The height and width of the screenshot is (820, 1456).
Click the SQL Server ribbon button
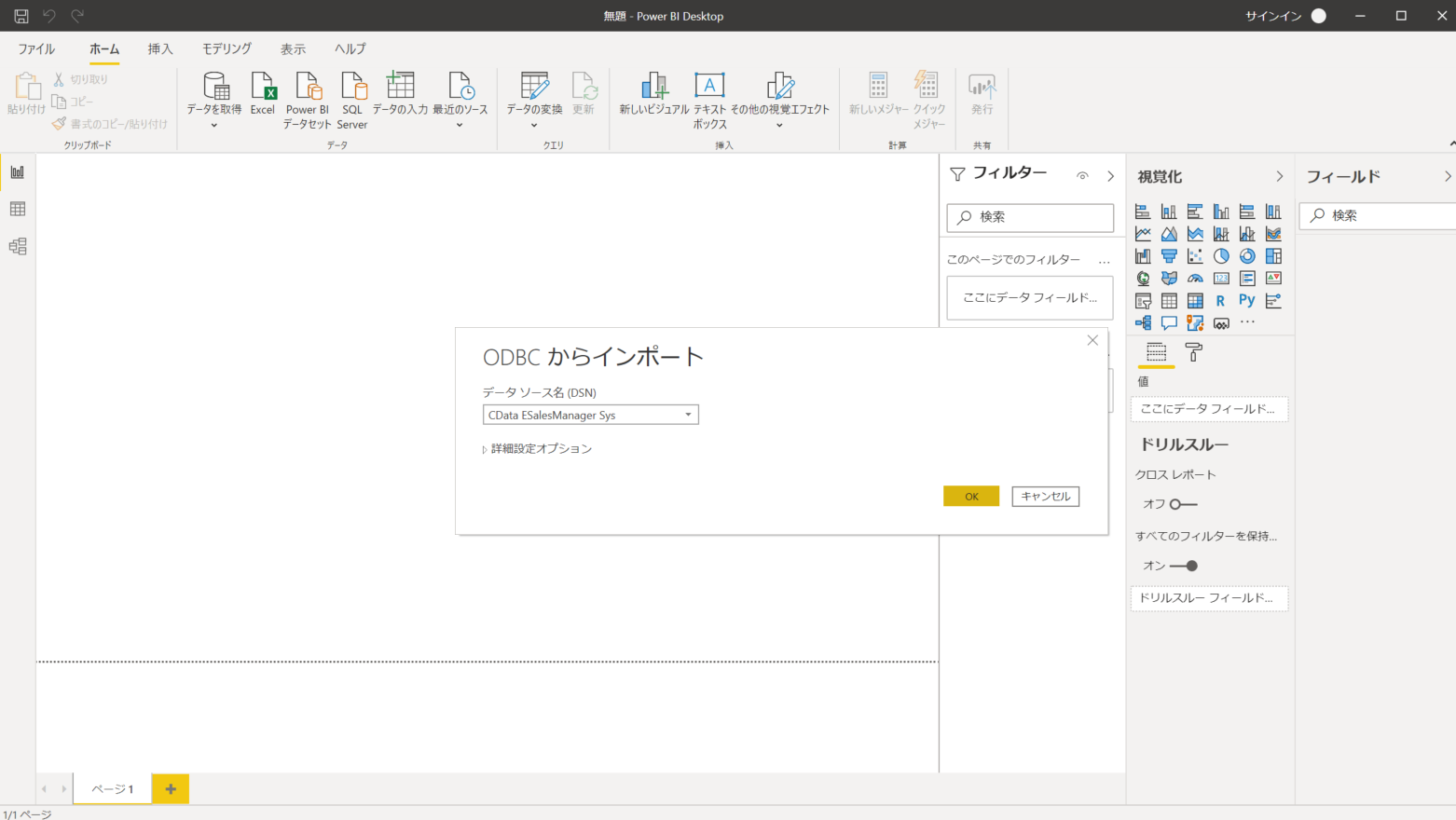tap(352, 101)
